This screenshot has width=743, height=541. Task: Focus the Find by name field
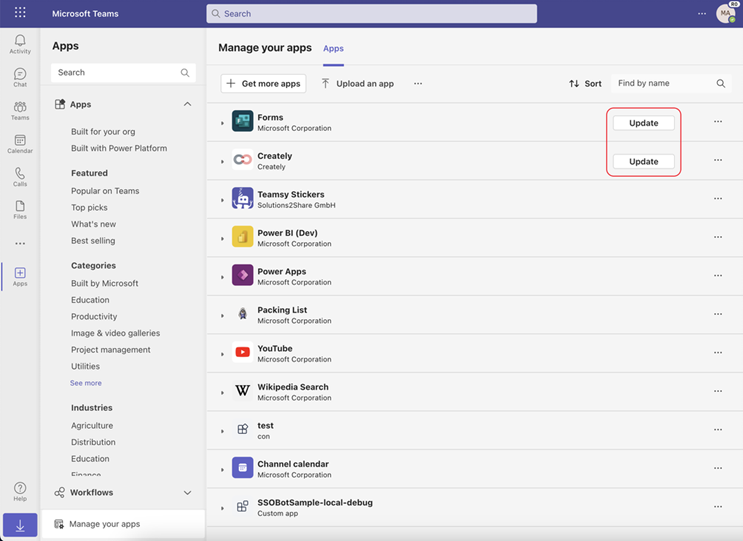[671, 83]
